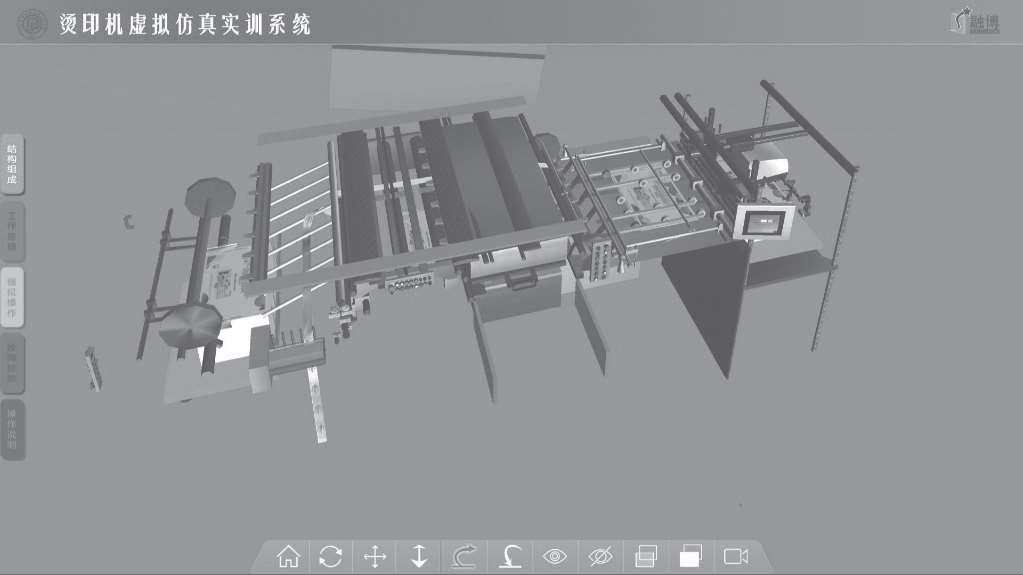Open the 结构组成 tab in left sidebar
This screenshot has height=575, width=1023.
pos(12,165)
